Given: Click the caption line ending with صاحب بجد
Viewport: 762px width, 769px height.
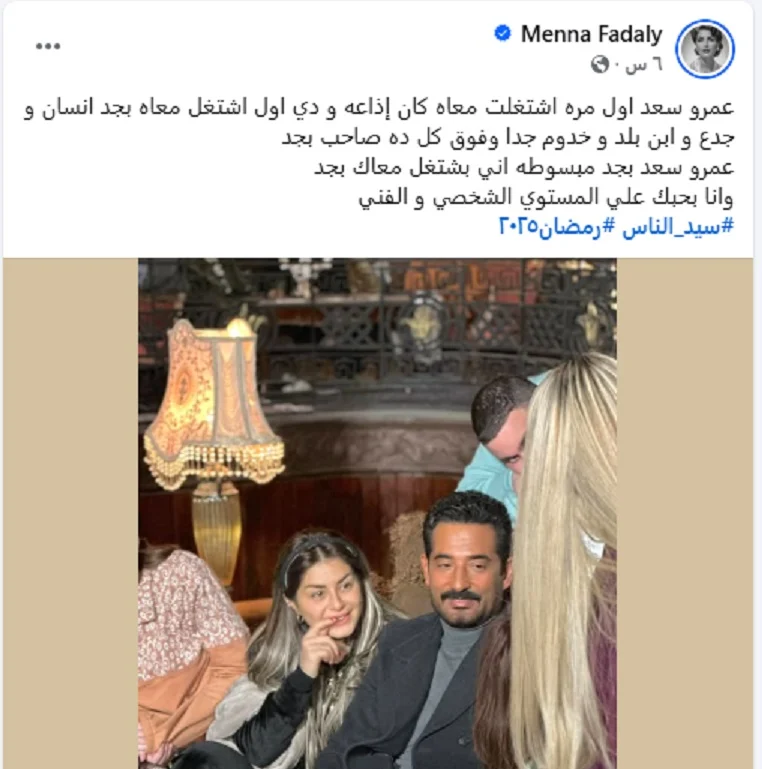Looking at the screenshot, I should 508,138.
